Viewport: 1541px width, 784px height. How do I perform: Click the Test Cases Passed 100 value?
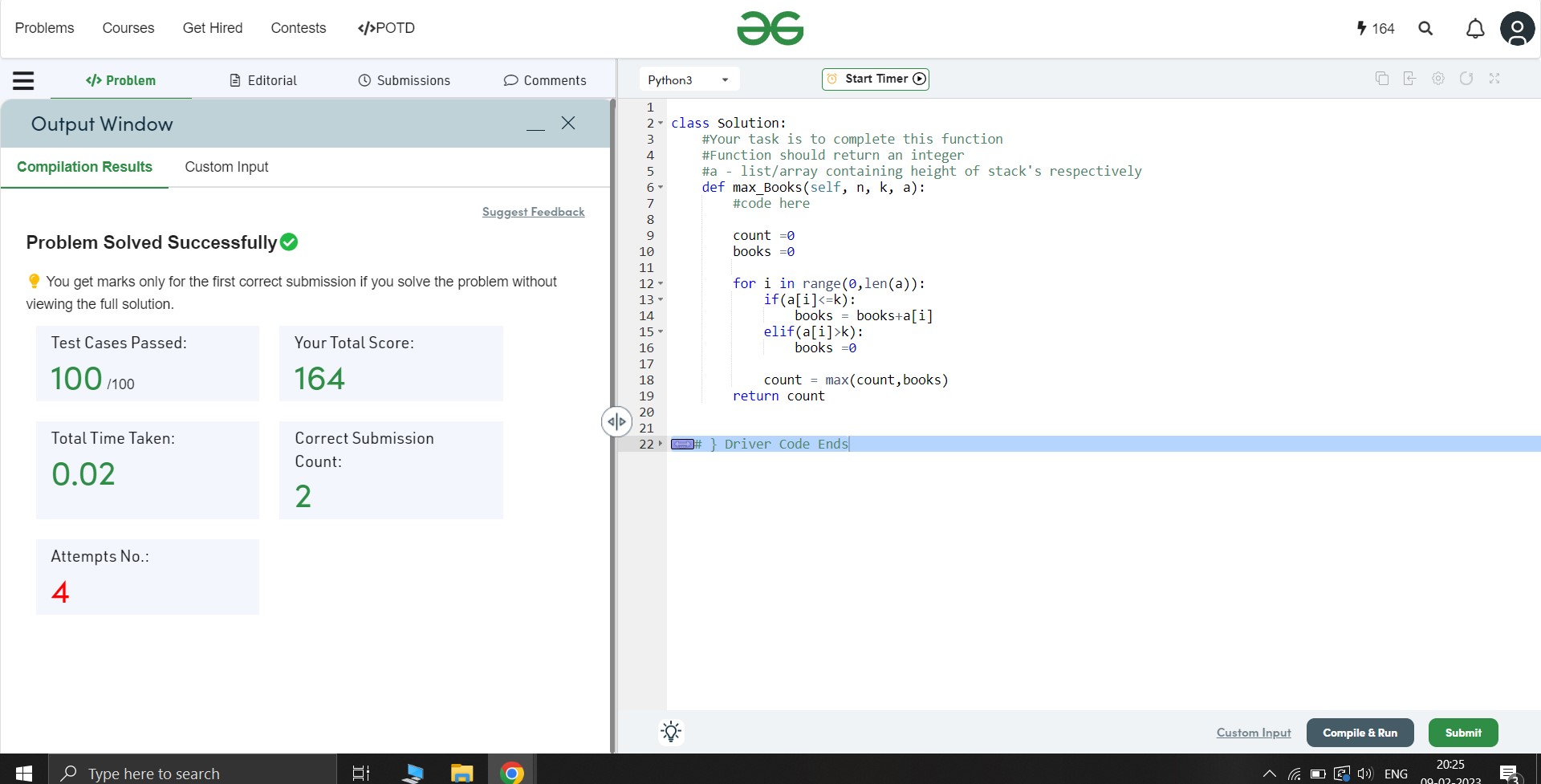coord(76,379)
